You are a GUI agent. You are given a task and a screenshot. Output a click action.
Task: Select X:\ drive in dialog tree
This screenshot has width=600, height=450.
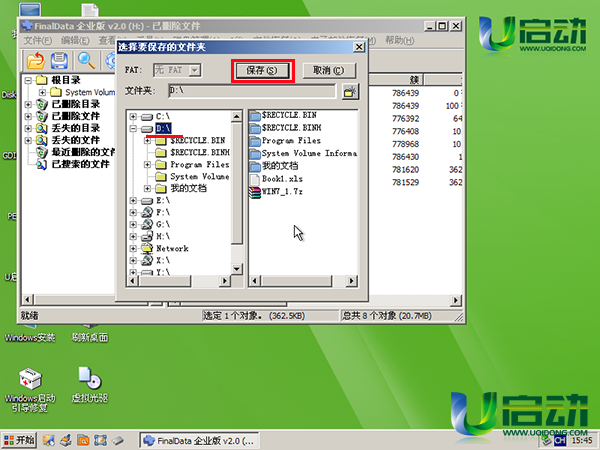163,261
